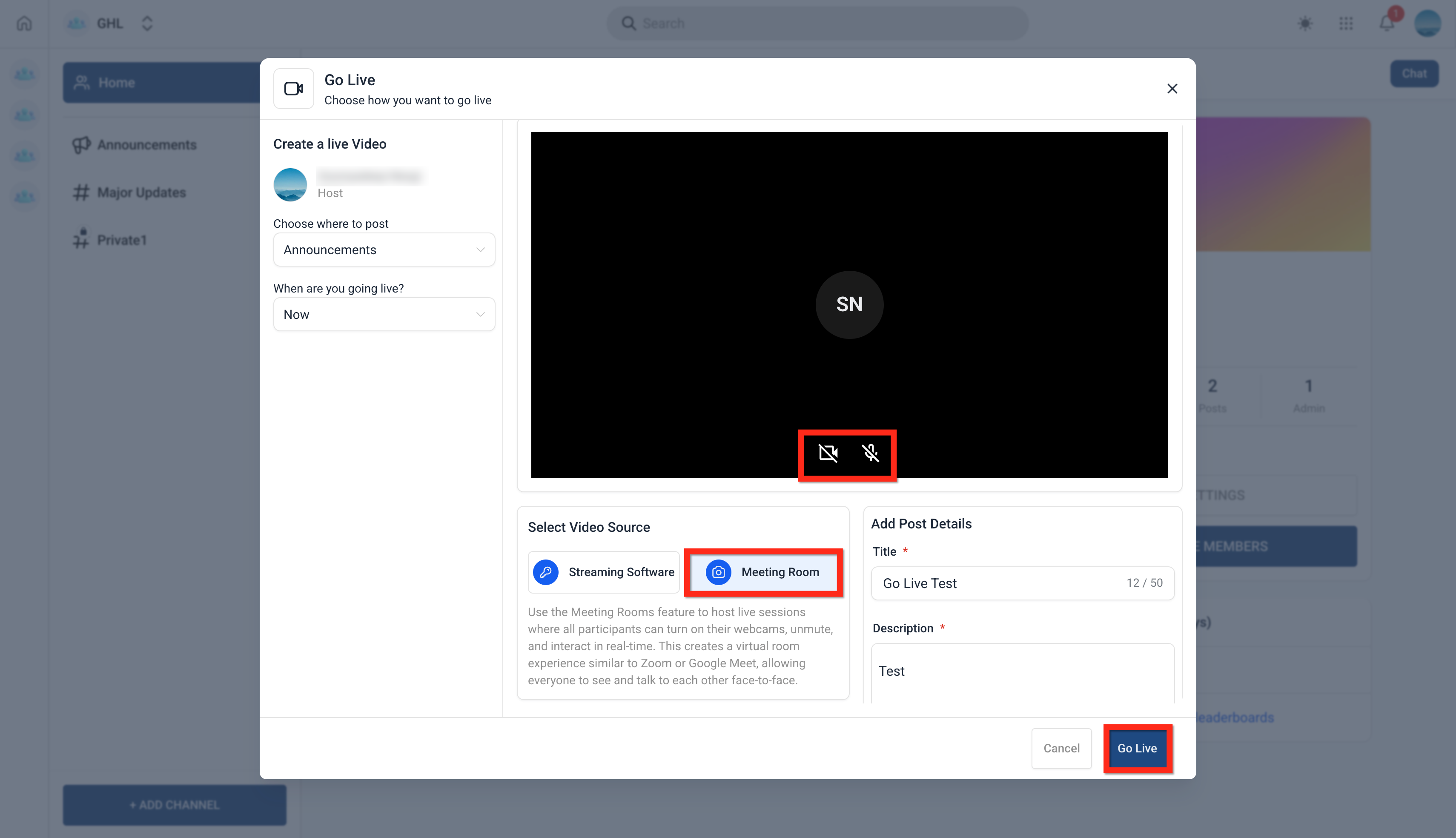Toggle the webcam off in video preview
This screenshot has width=1456, height=838.
point(828,453)
